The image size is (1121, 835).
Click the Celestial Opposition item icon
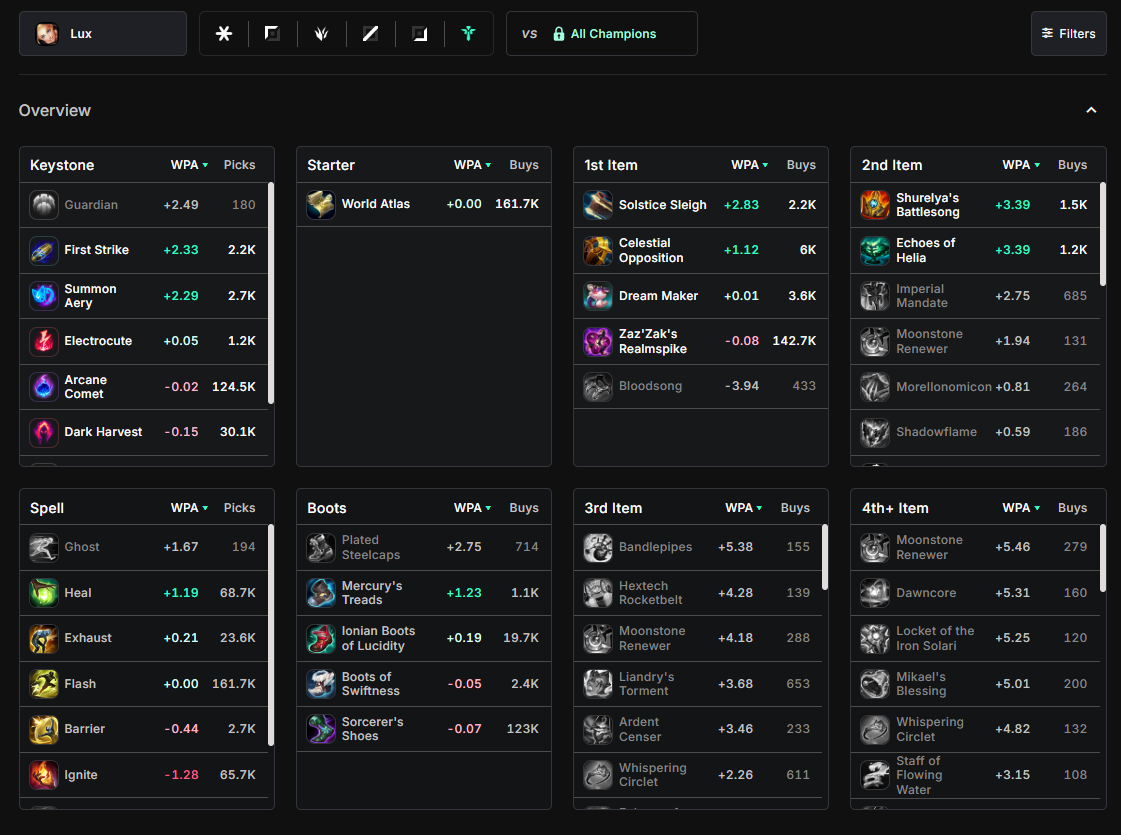pos(598,250)
